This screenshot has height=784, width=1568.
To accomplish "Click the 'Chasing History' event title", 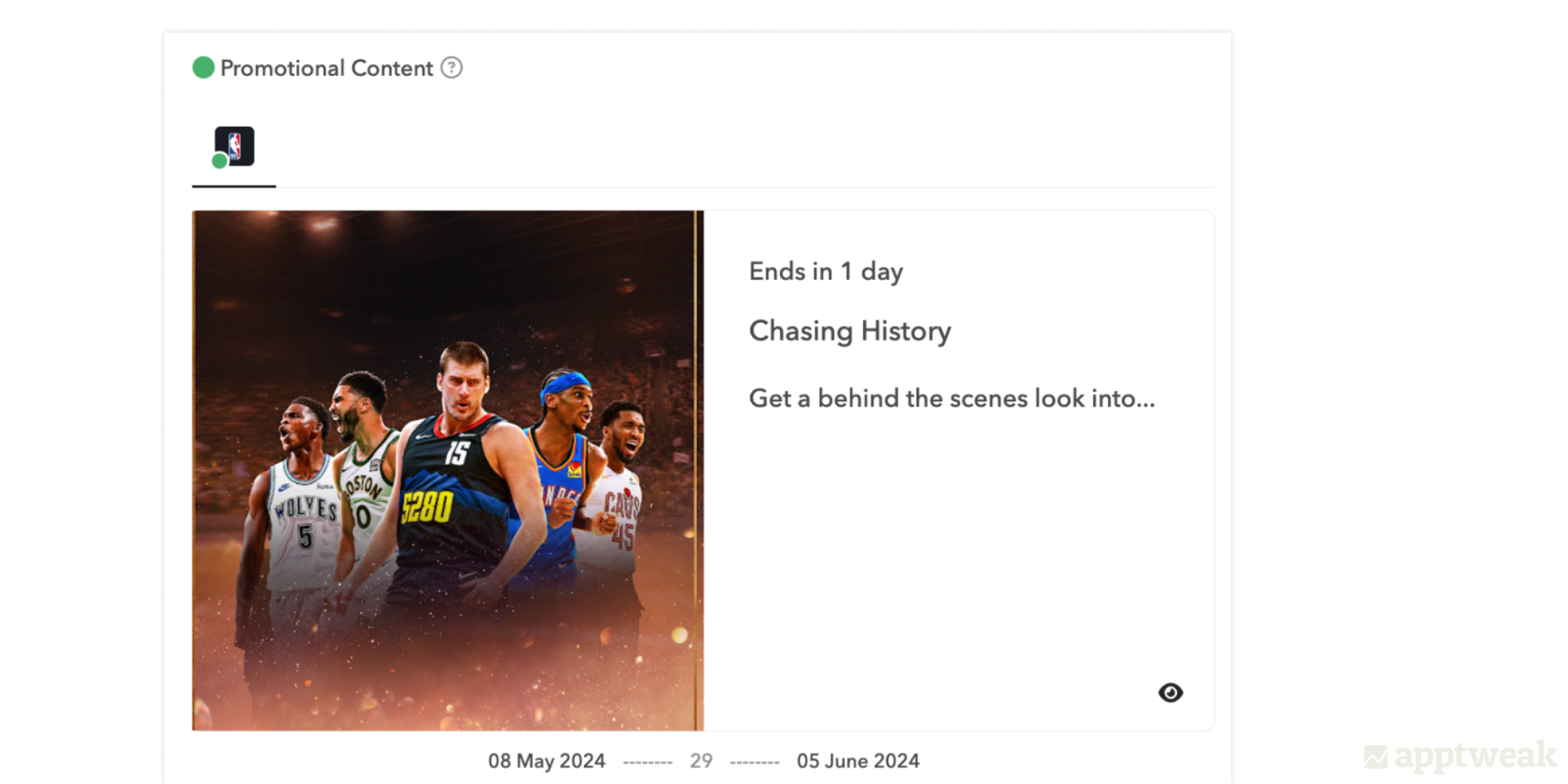I will tap(850, 331).
